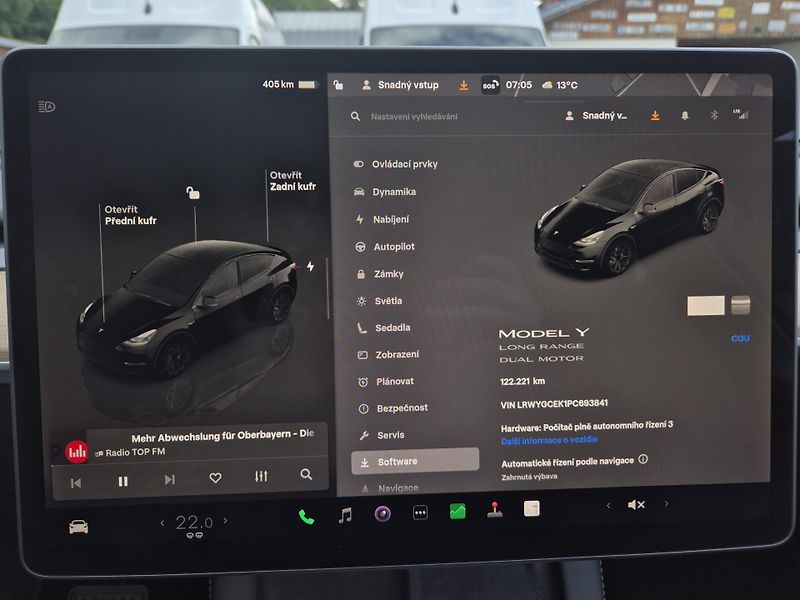The height and width of the screenshot is (600, 800).
Task: Increase cabin temperature with right chevron
Action: [226, 521]
